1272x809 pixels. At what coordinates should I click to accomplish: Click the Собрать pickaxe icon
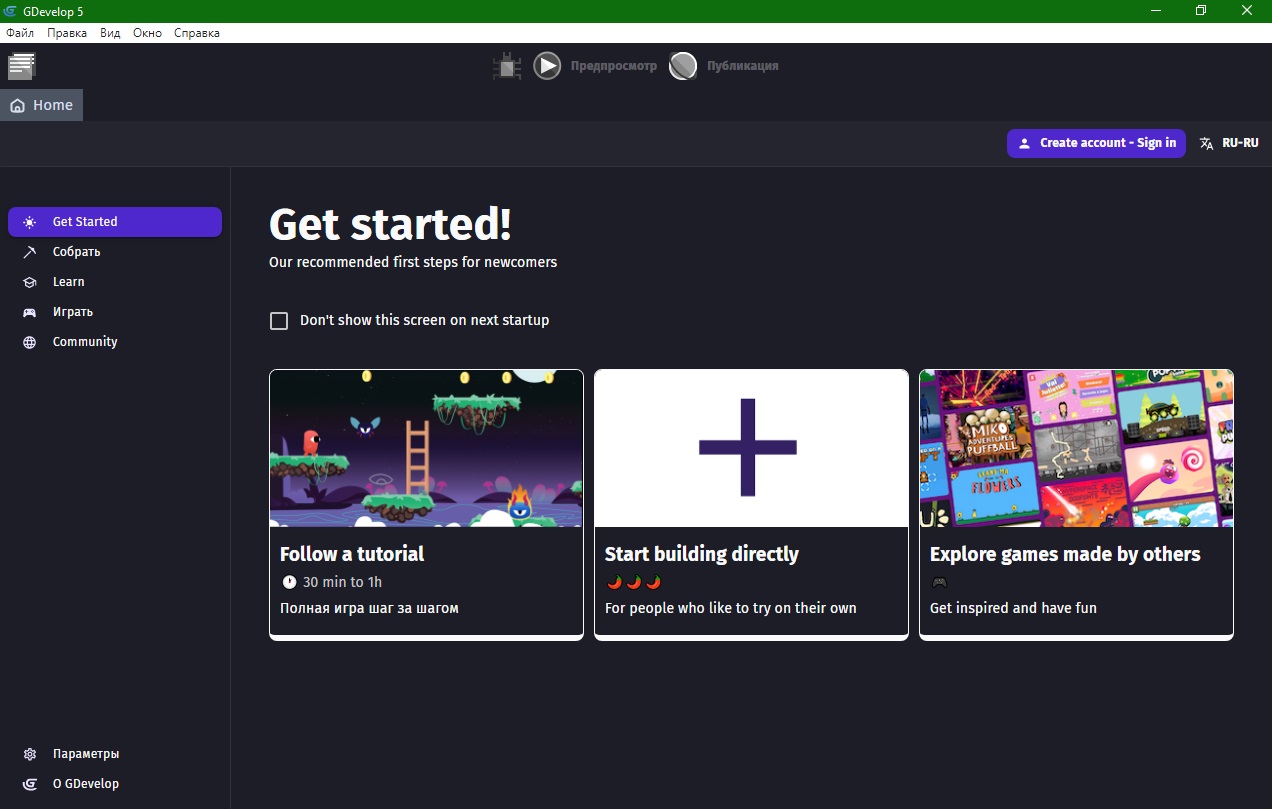(x=30, y=252)
